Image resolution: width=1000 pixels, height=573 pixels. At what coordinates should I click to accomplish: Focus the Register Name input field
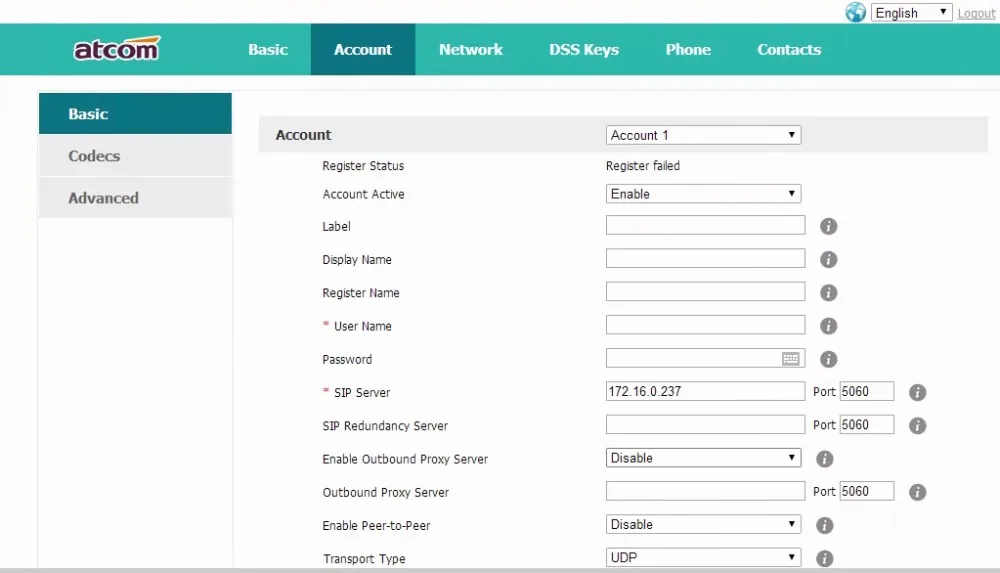click(705, 292)
